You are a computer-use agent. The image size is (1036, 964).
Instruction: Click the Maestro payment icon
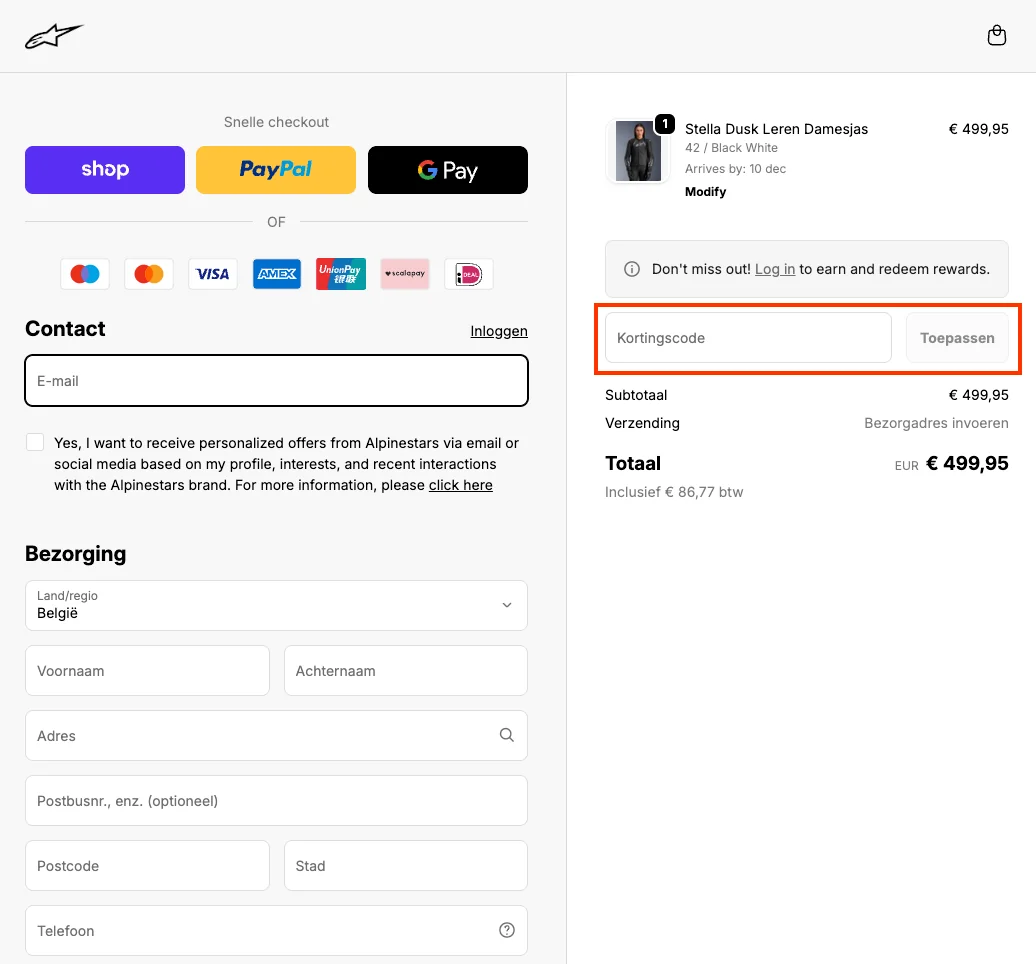point(85,274)
